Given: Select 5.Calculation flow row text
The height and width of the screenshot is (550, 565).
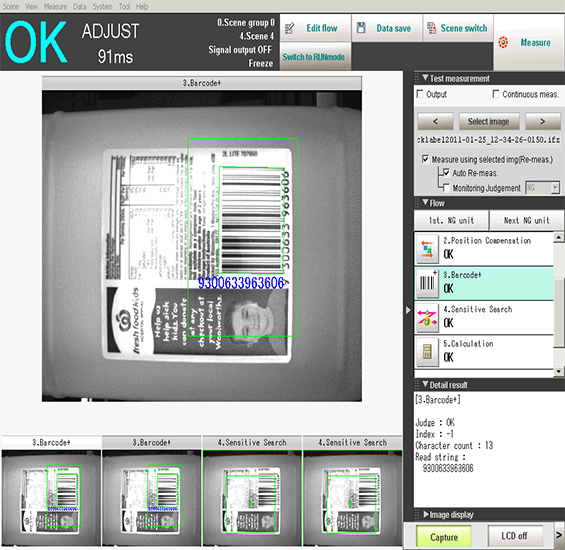Looking at the screenshot, I should (x=468, y=343).
